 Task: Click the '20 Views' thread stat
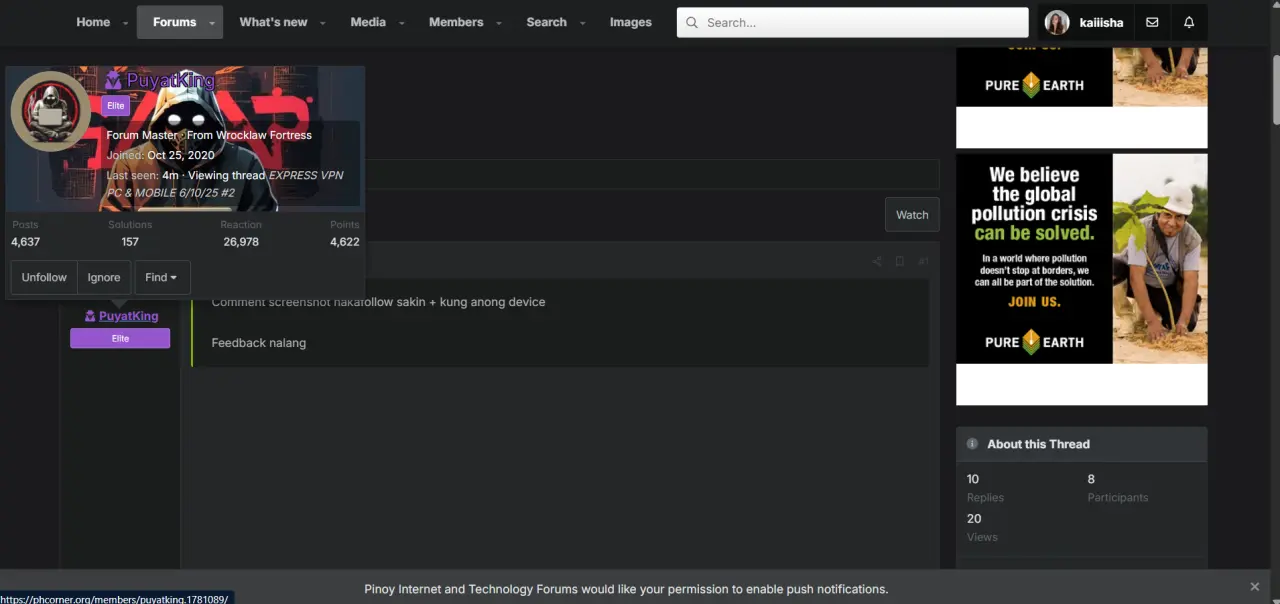pos(982,527)
